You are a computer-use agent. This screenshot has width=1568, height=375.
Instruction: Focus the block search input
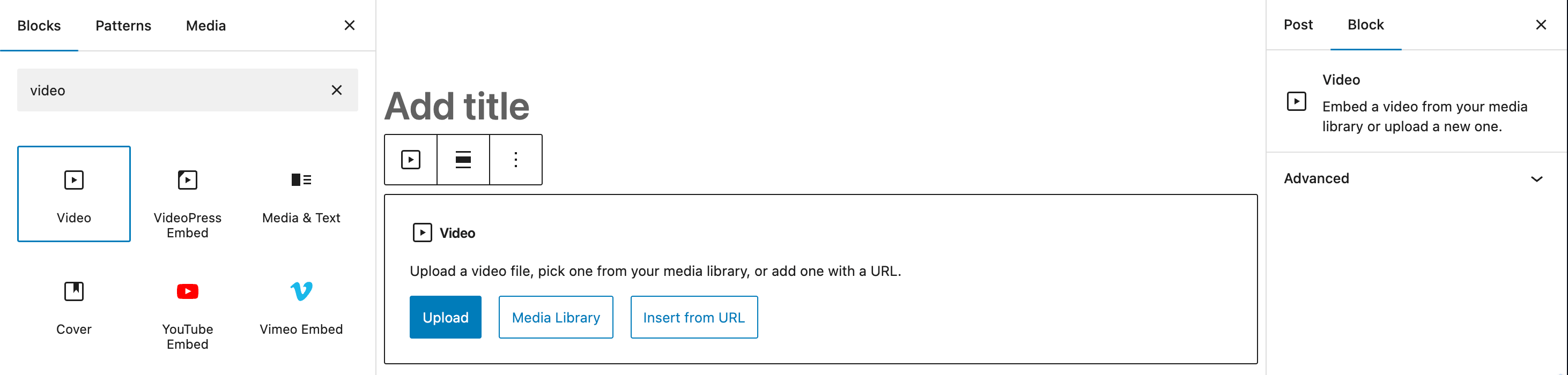click(x=171, y=90)
